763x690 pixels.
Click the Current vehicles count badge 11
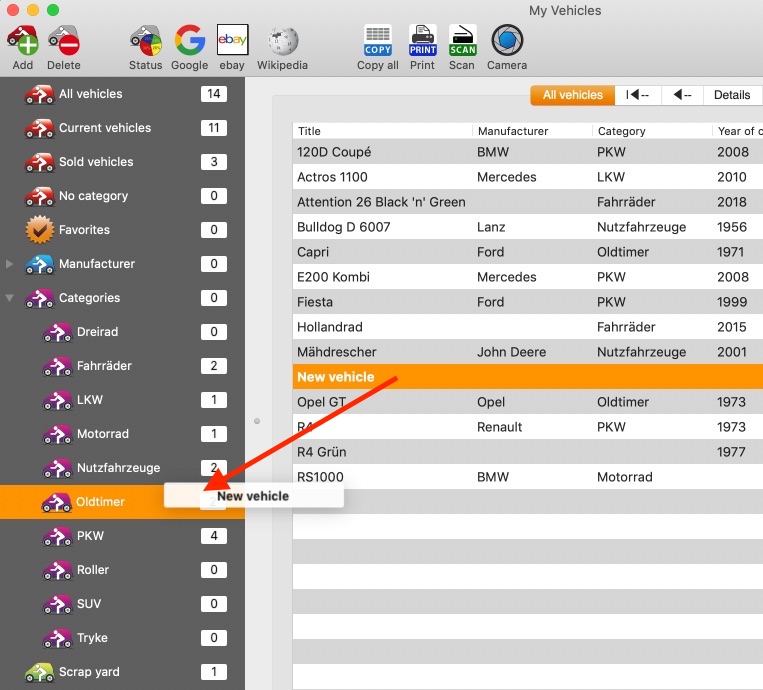tap(214, 128)
